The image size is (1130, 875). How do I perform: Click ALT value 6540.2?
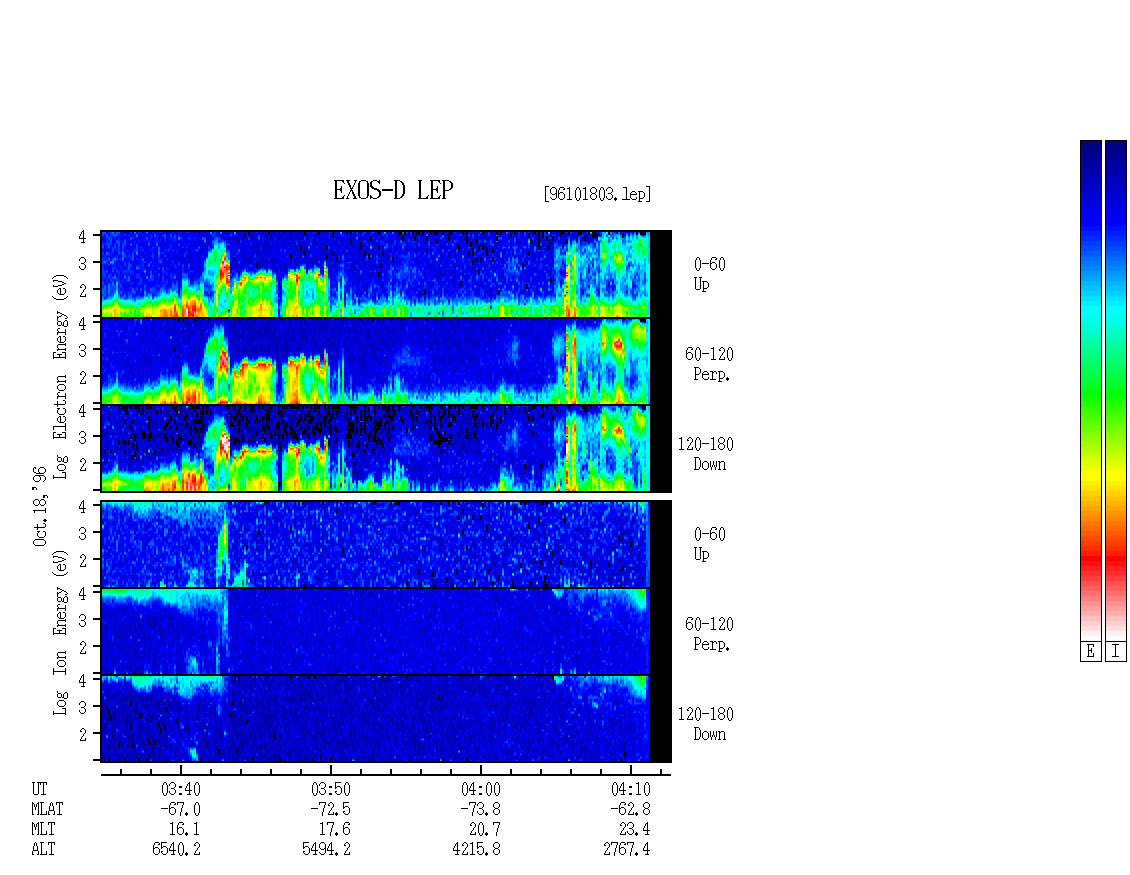177,849
